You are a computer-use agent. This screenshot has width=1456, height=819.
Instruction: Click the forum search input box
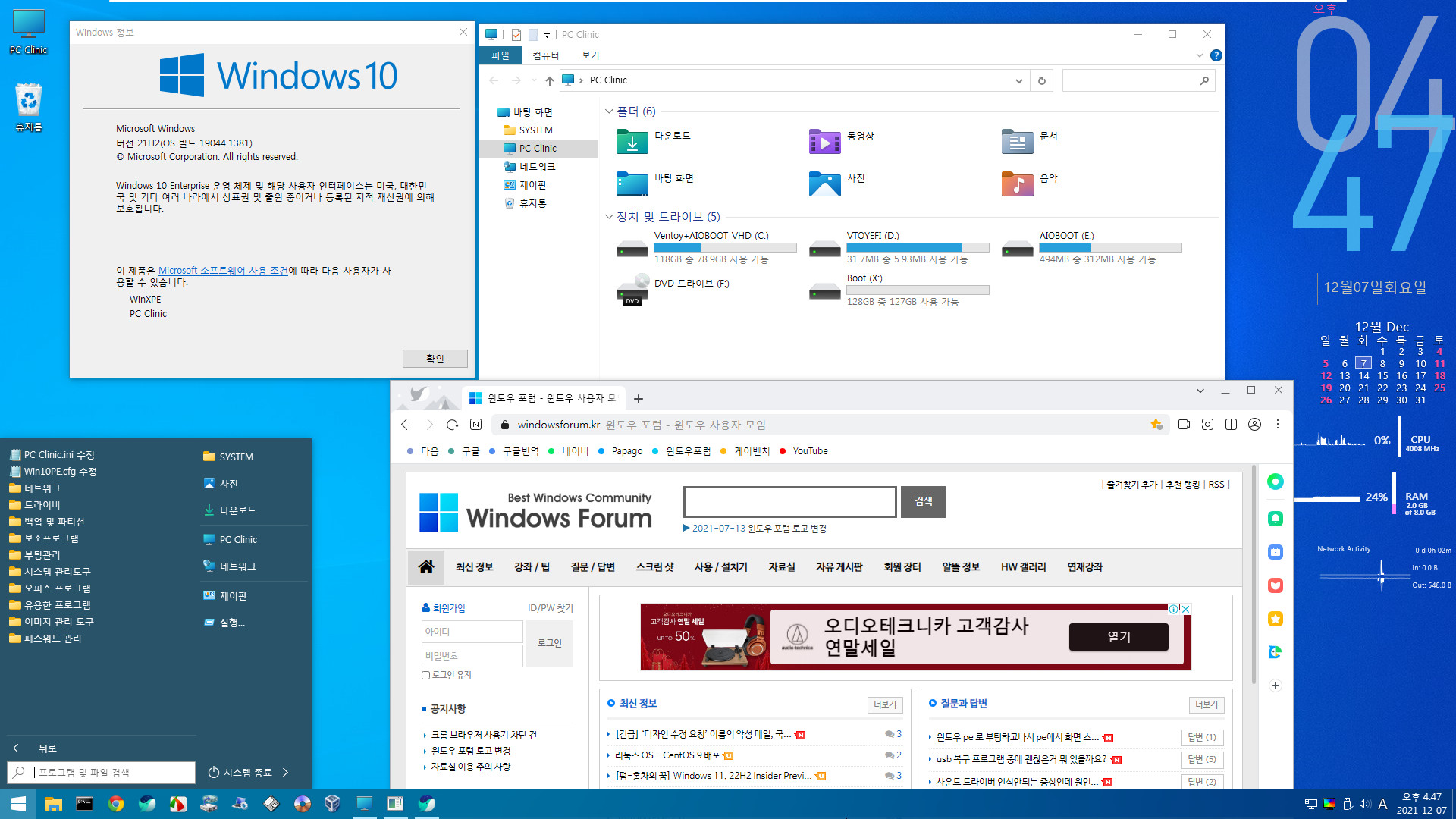(789, 501)
